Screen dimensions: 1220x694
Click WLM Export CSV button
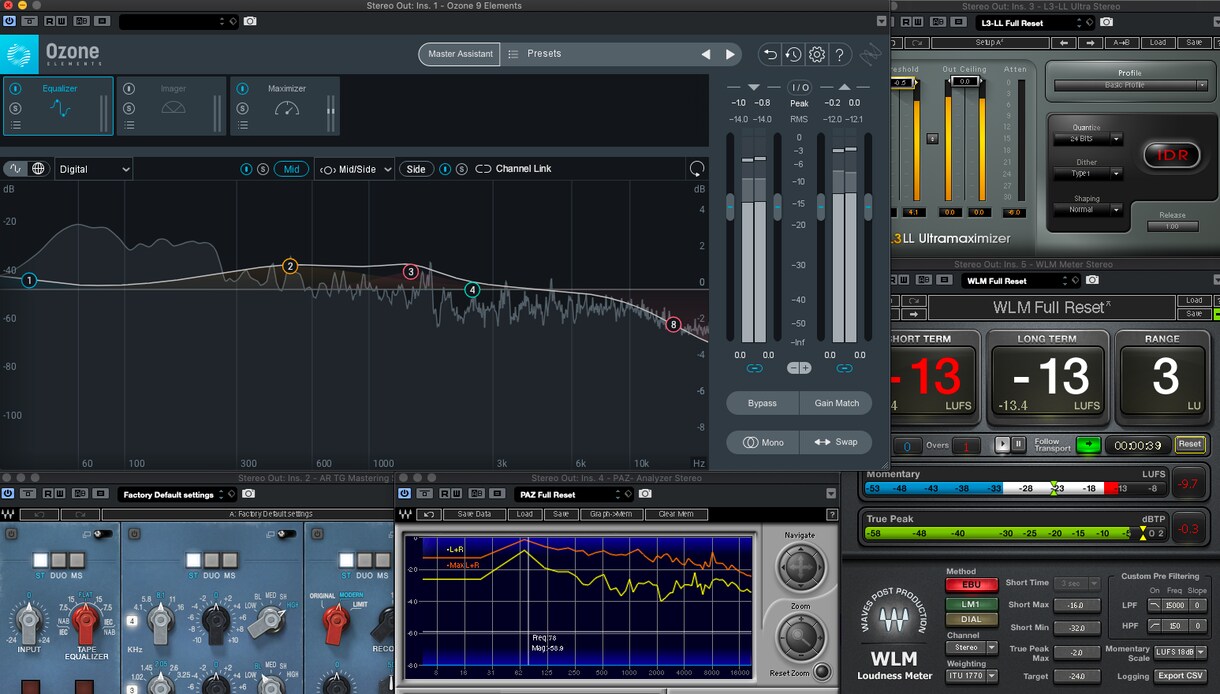point(1180,676)
